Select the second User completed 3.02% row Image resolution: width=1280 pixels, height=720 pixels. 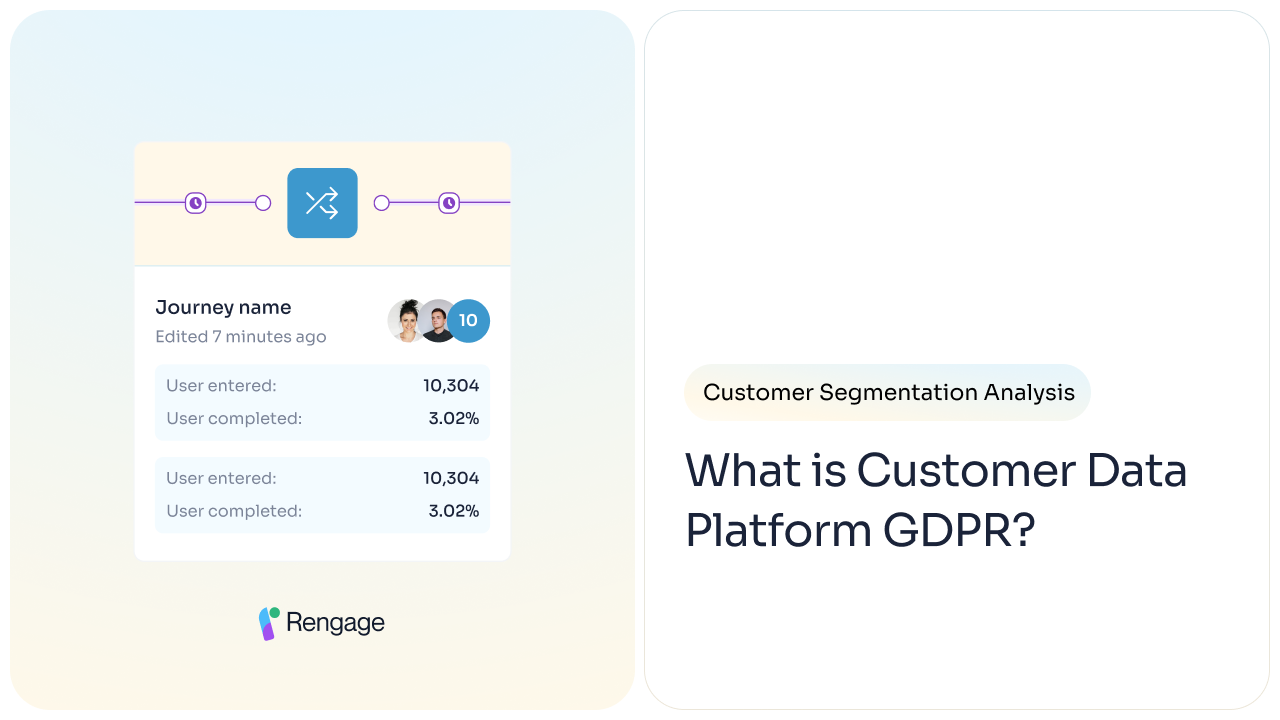pos(322,511)
